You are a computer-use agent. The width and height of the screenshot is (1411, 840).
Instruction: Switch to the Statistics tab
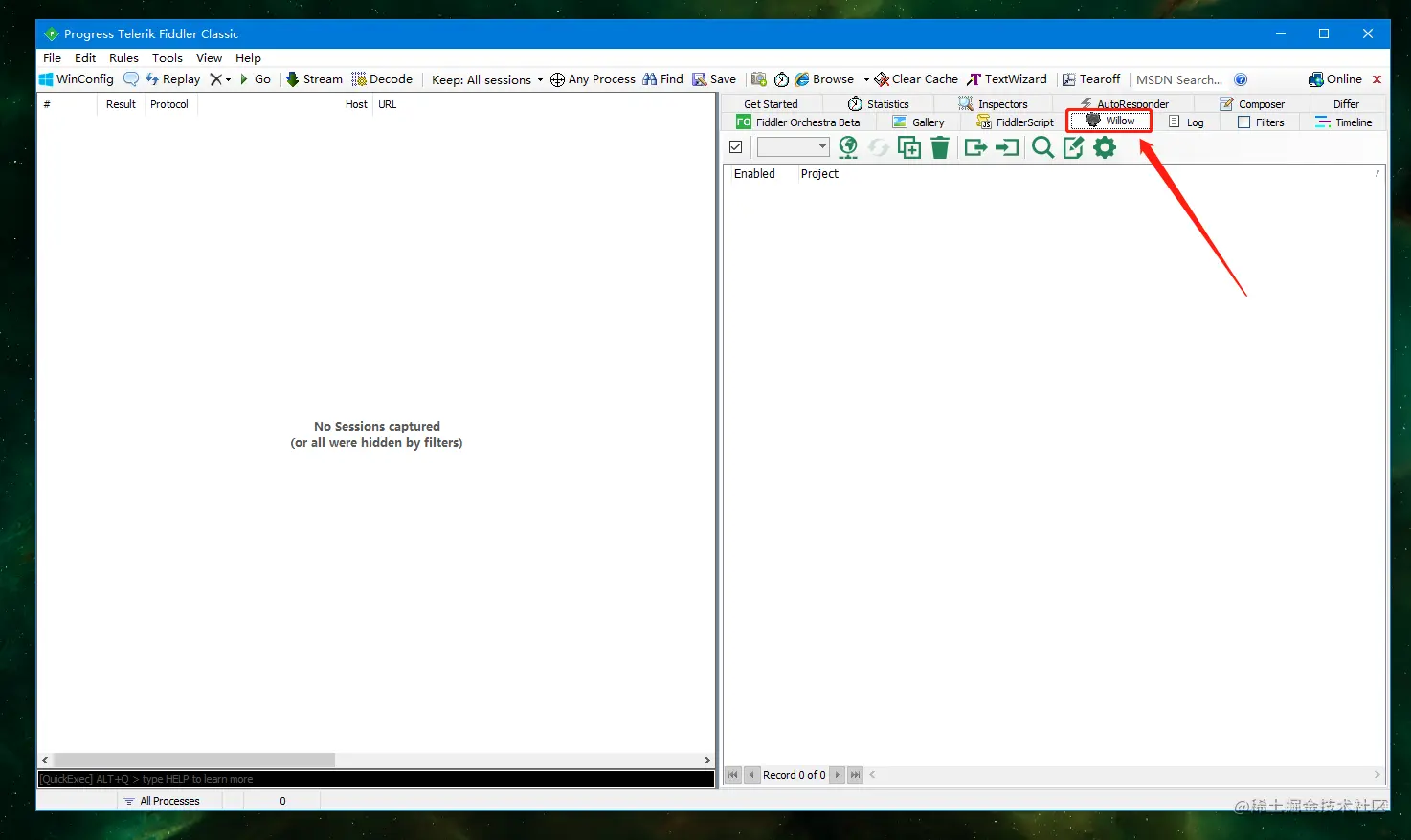click(878, 104)
